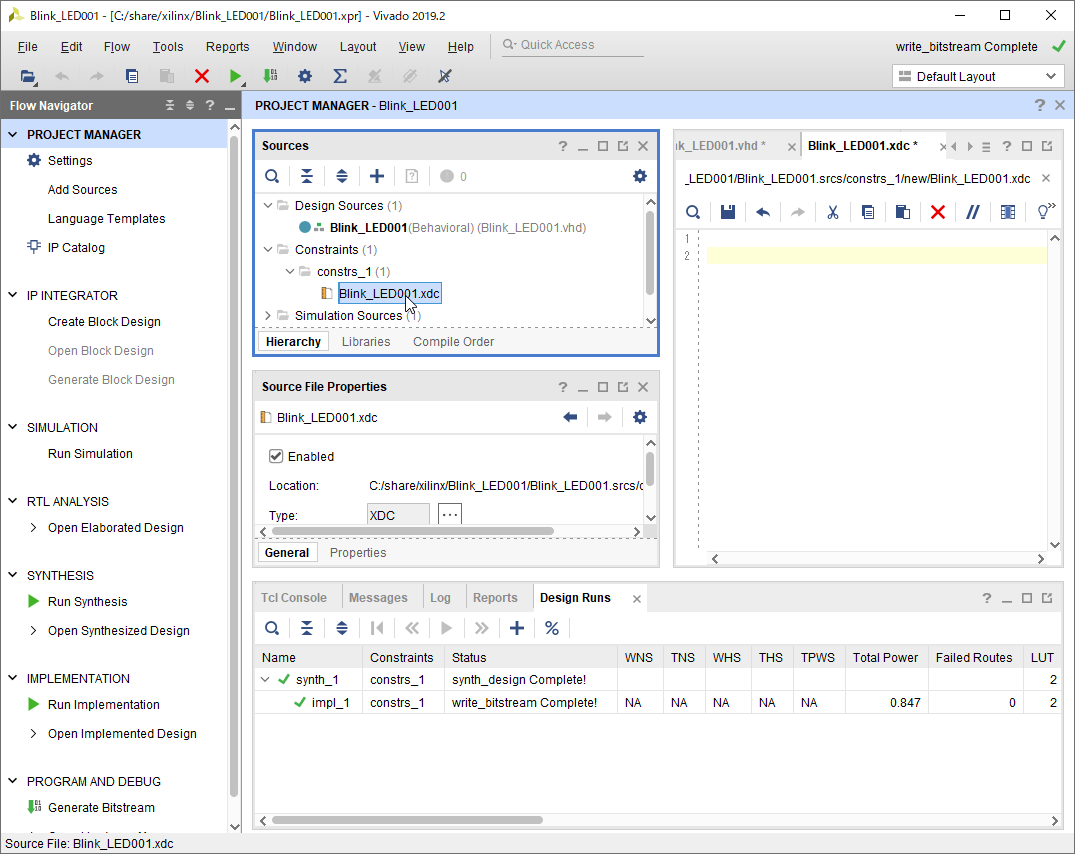1075x854 pixels.
Task: Save file using editor floppy disk icon
Action: tap(727, 212)
